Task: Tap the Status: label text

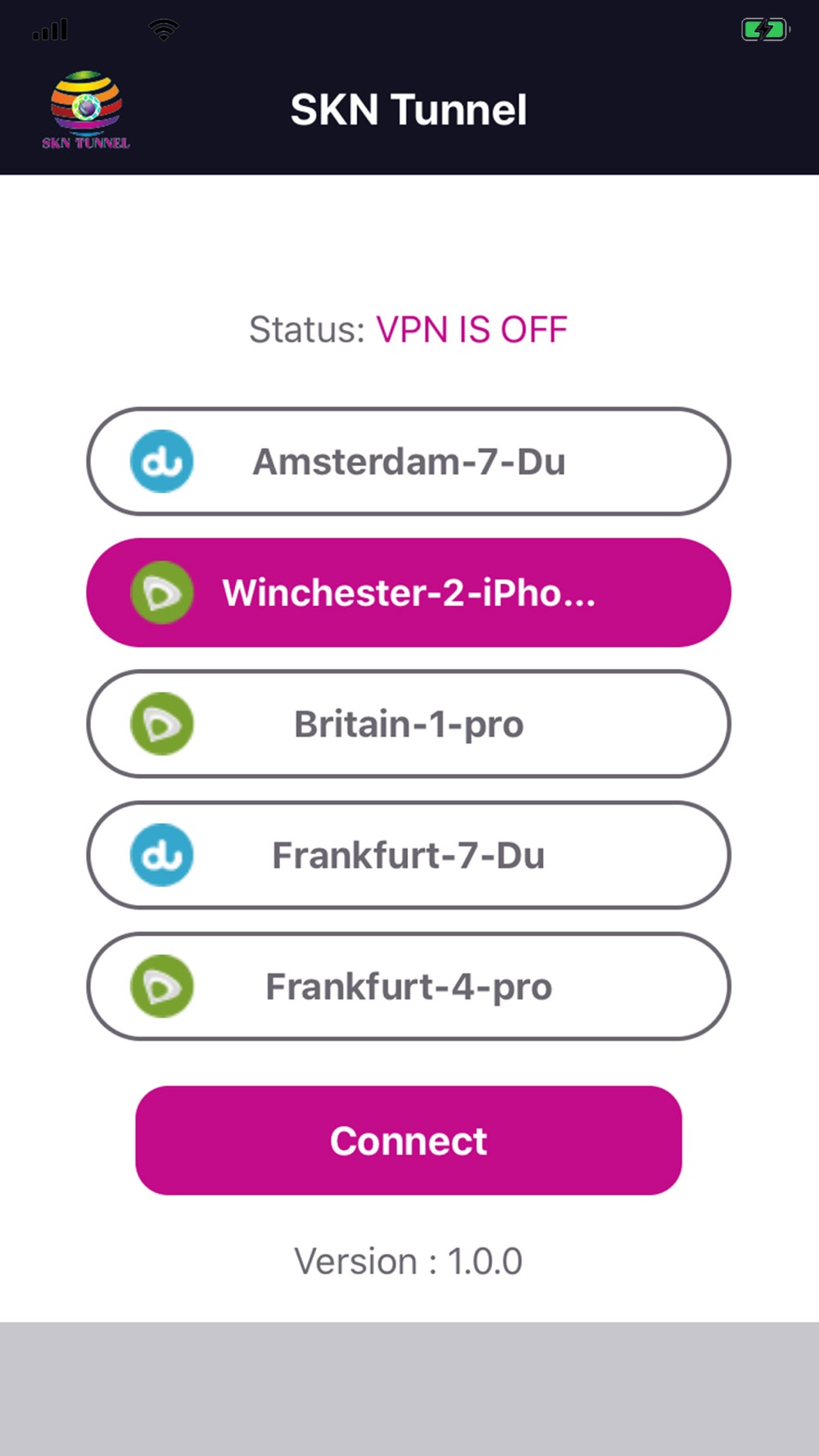Action: [x=307, y=330]
